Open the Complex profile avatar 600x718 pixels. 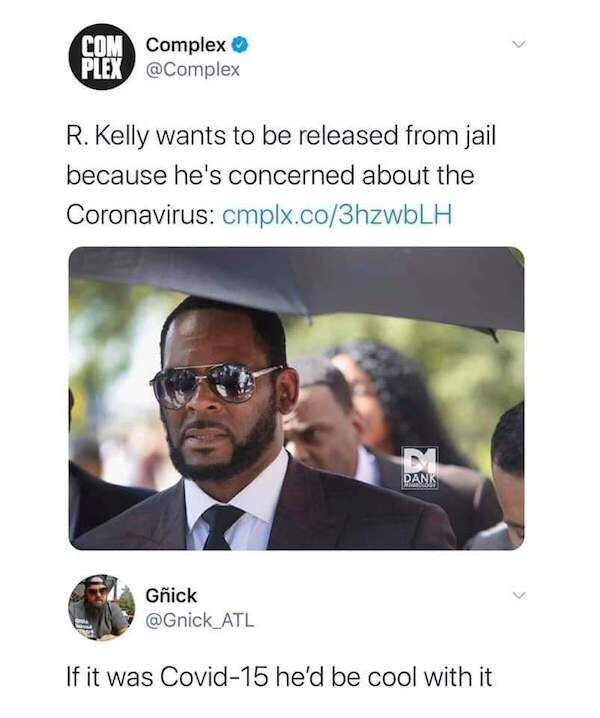click(102, 56)
